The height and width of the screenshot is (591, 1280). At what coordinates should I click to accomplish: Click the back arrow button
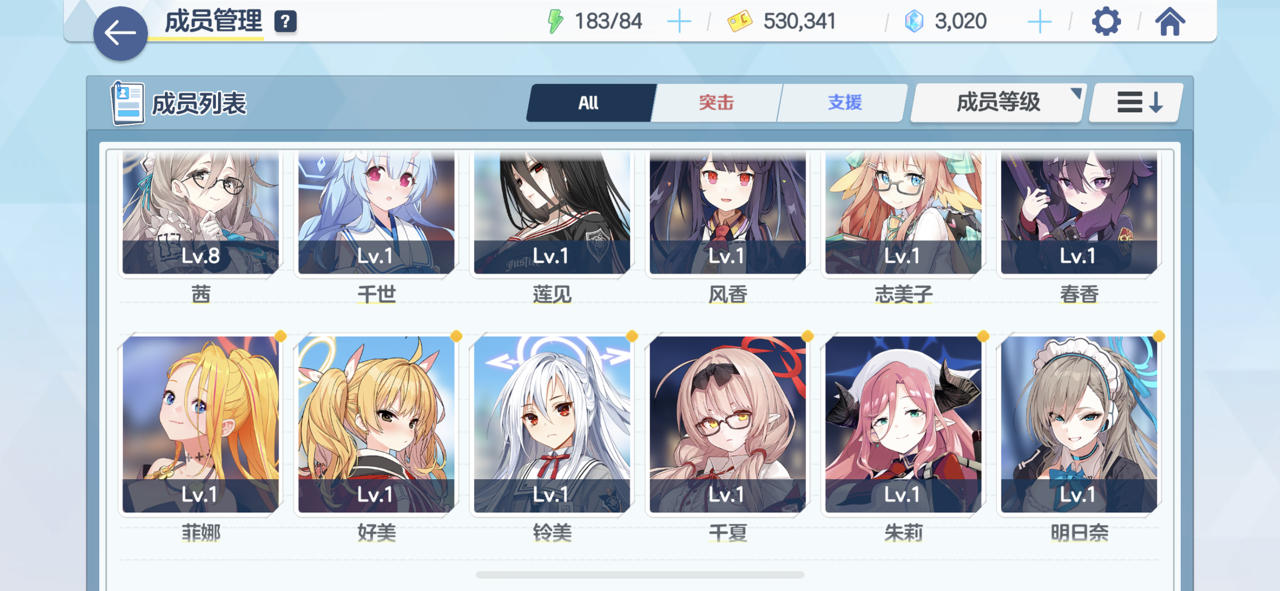(121, 33)
